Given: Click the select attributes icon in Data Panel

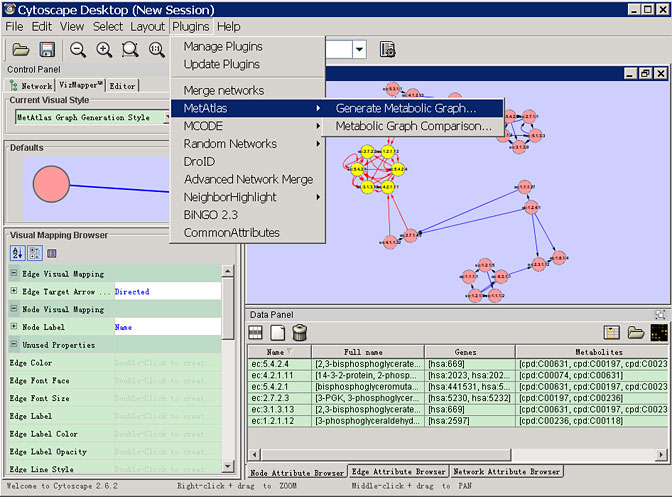Looking at the screenshot, I should (x=256, y=332).
